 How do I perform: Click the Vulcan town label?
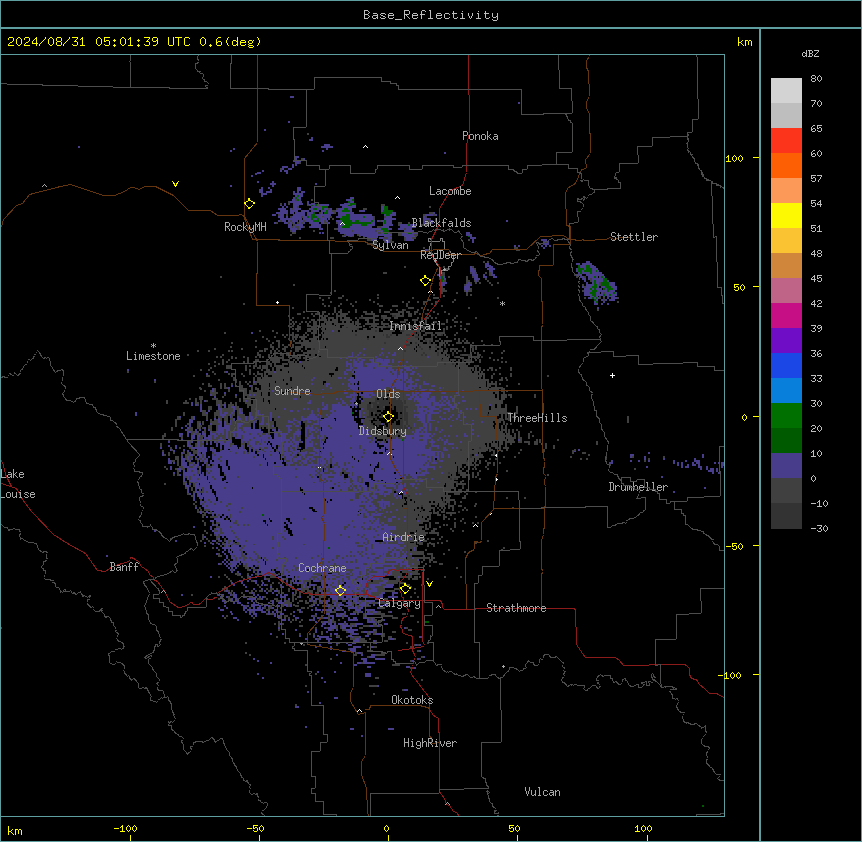point(543,792)
